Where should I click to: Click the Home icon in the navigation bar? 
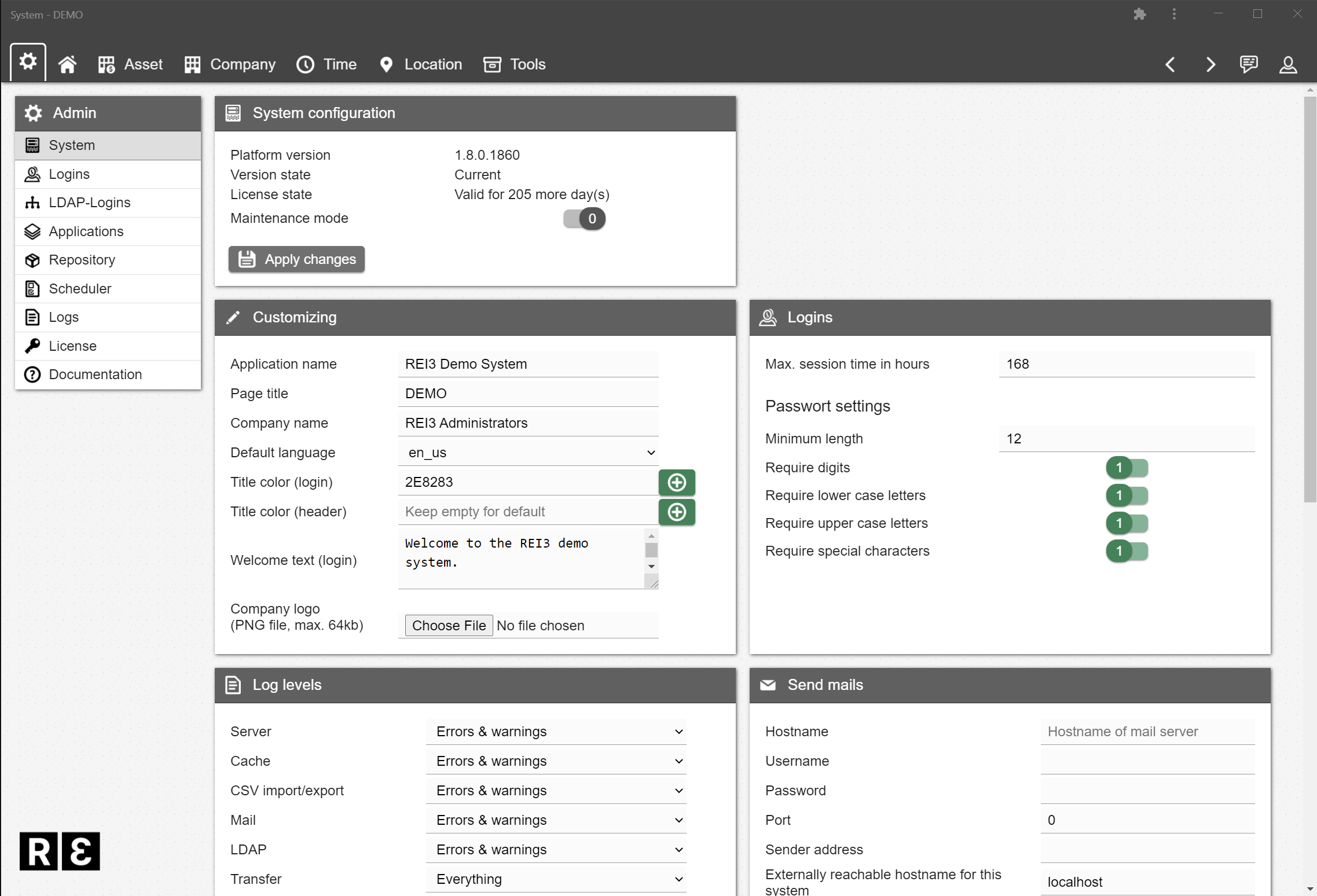67,64
